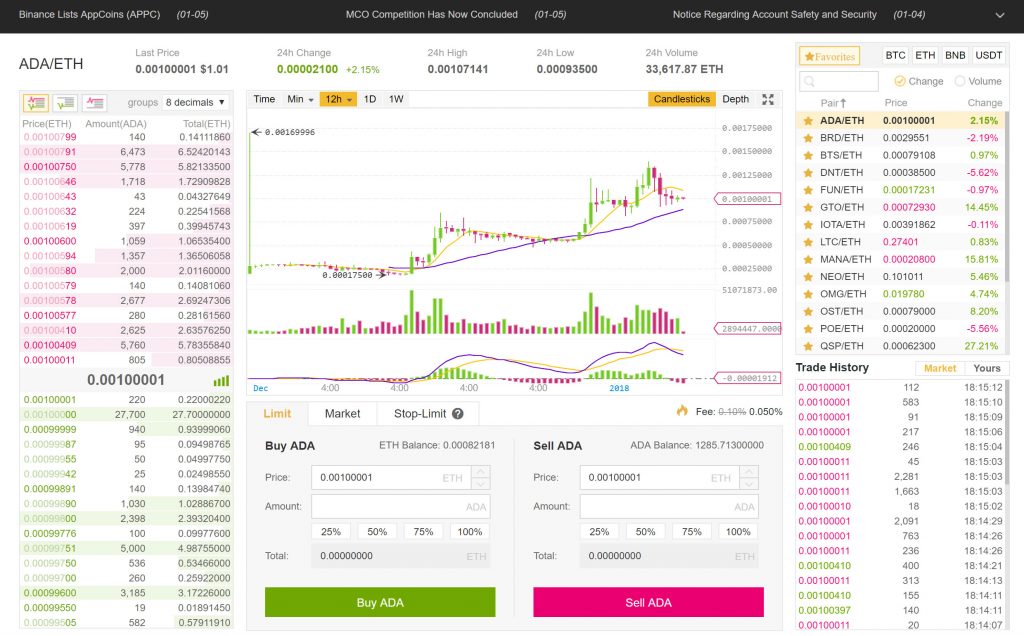Switch to the Stop-Limit order tab

coord(428,413)
